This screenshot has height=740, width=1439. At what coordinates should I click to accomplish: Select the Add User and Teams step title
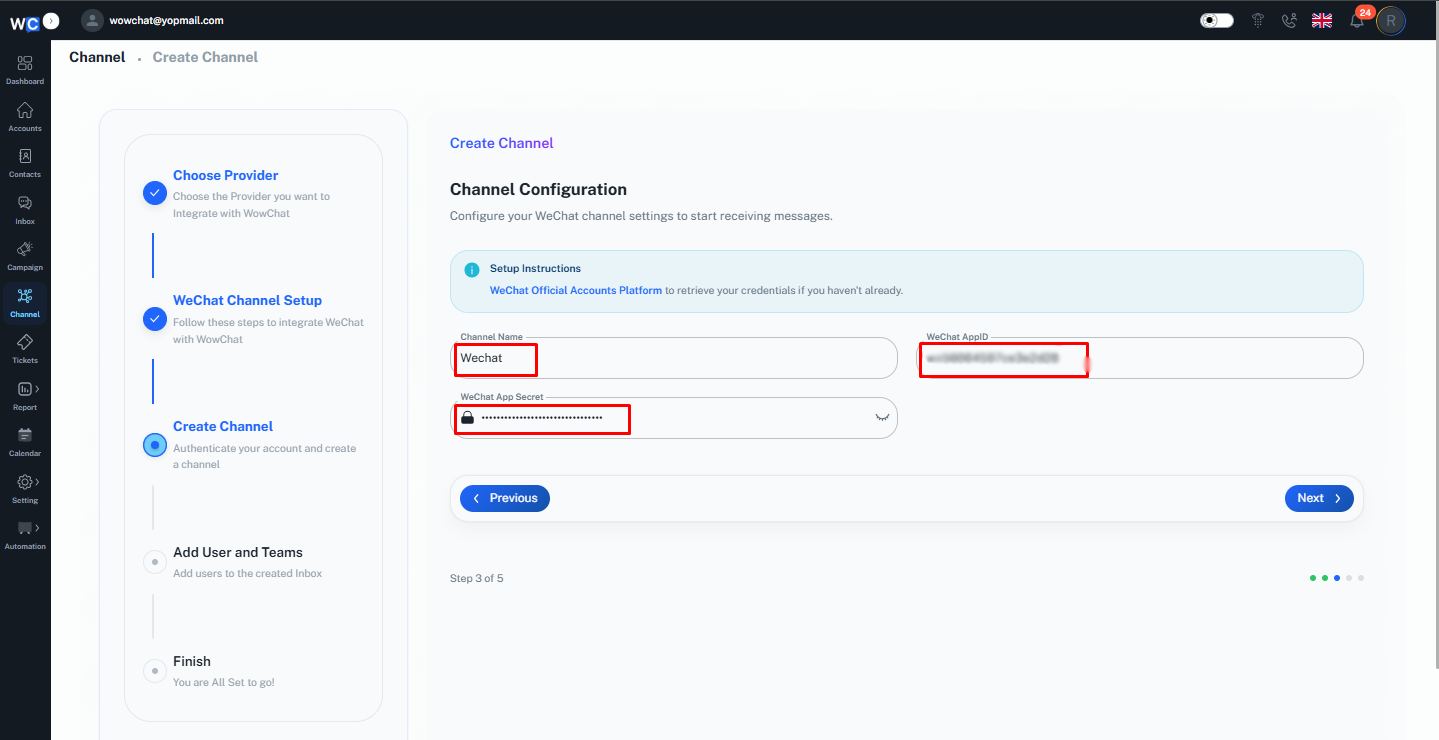coord(238,552)
